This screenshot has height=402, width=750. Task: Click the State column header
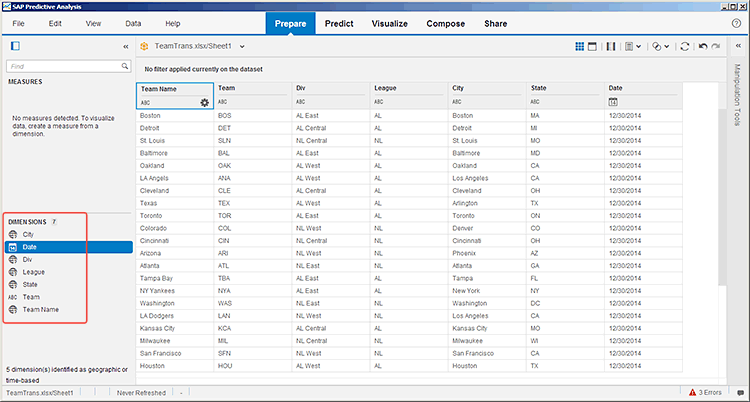(x=565, y=96)
